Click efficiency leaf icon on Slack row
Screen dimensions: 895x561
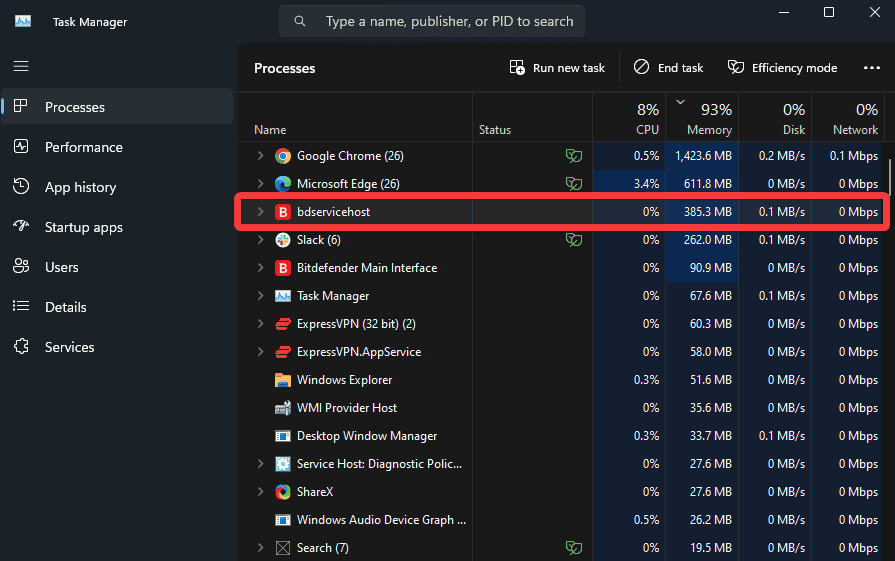(574, 239)
